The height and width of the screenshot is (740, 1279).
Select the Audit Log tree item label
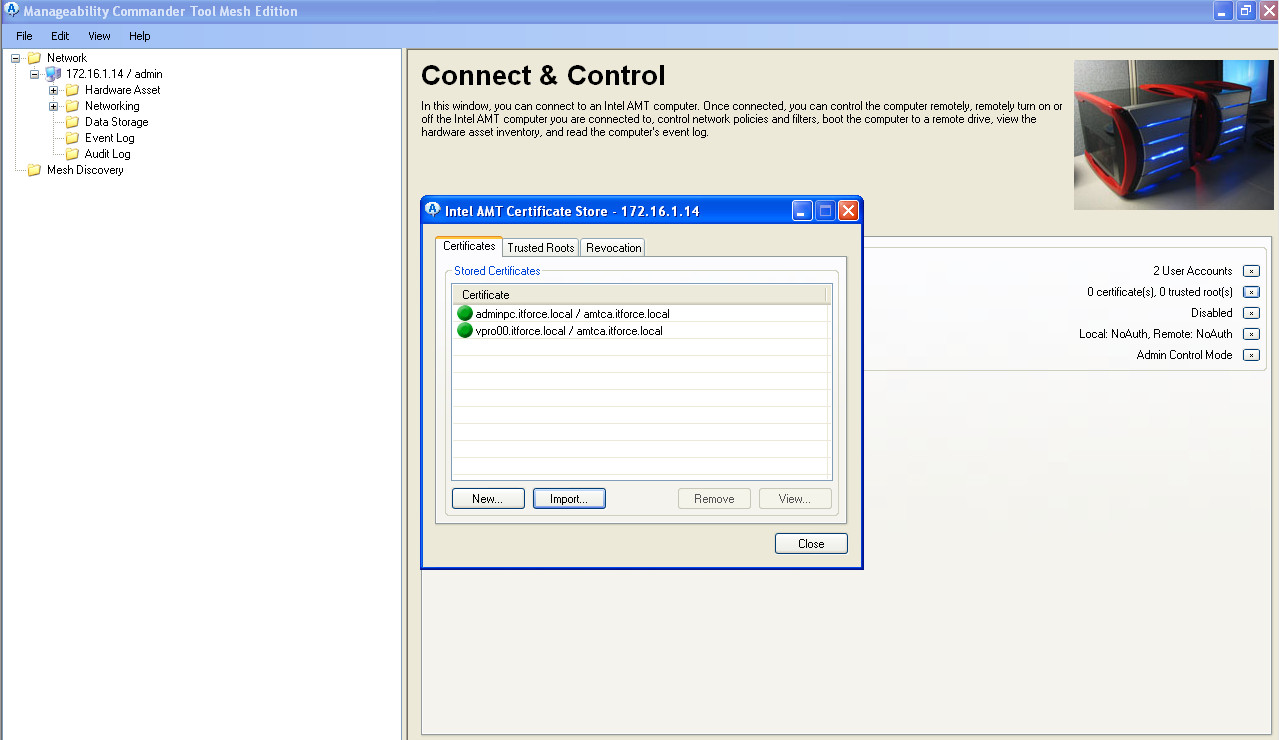107,154
